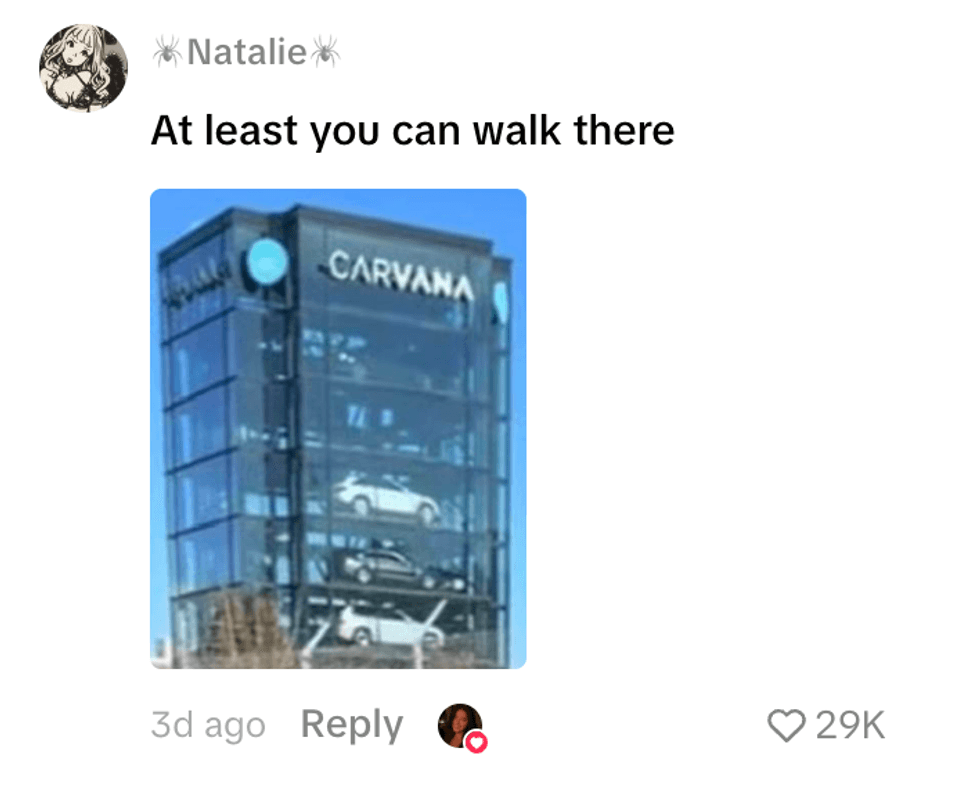Click the word walk in the comment
Screen dimensions: 980x789
(517, 131)
